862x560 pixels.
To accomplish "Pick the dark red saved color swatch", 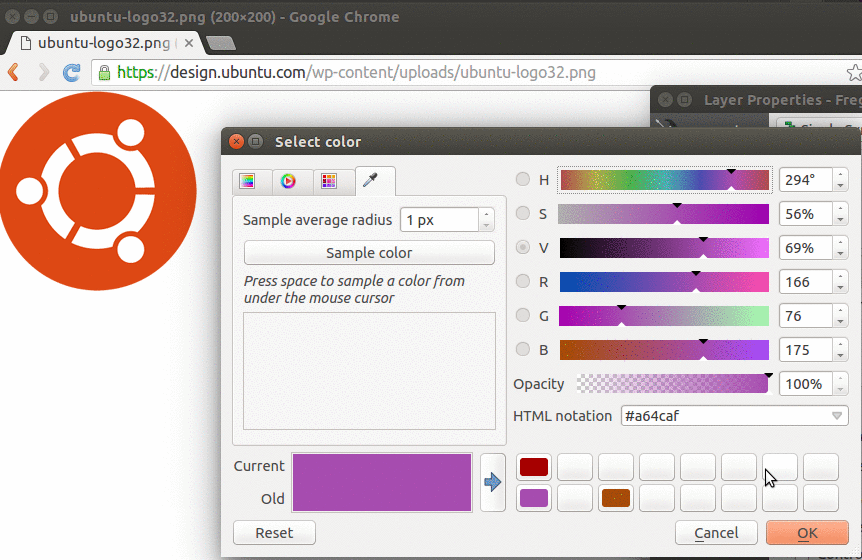I will 534,467.
